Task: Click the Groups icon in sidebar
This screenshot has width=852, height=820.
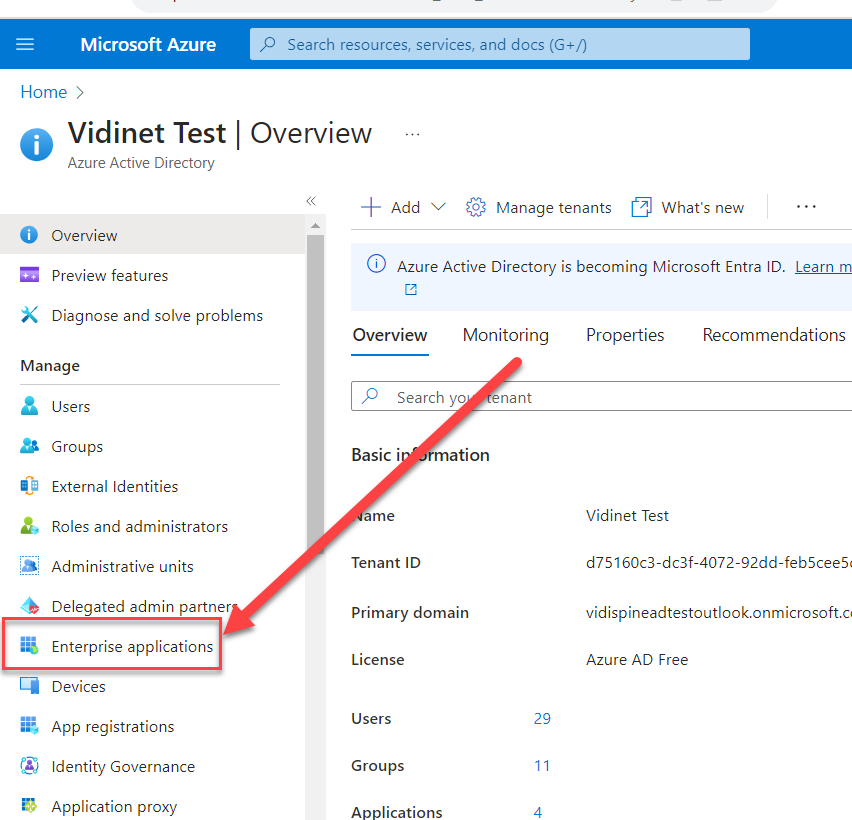Action: point(30,446)
